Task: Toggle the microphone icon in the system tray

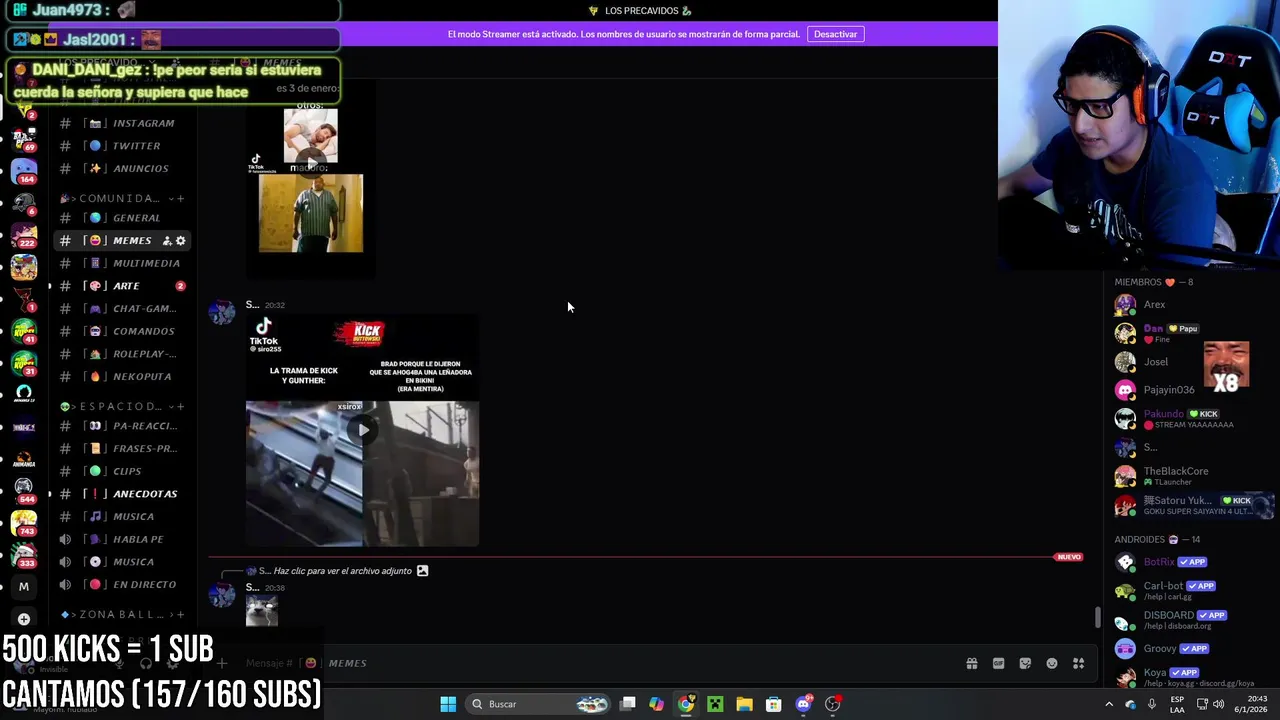Action: point(1152,704)
